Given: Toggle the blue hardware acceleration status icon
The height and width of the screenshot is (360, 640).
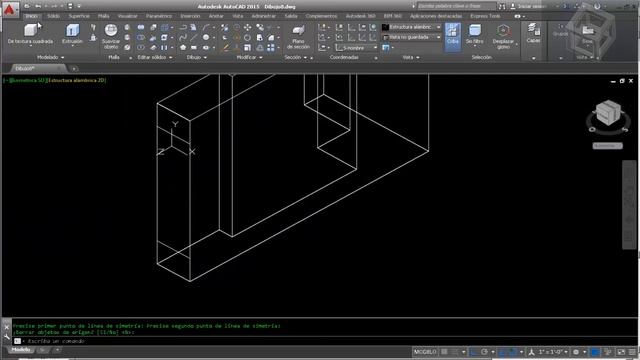Looking at the screenshot, I should 595,352.
